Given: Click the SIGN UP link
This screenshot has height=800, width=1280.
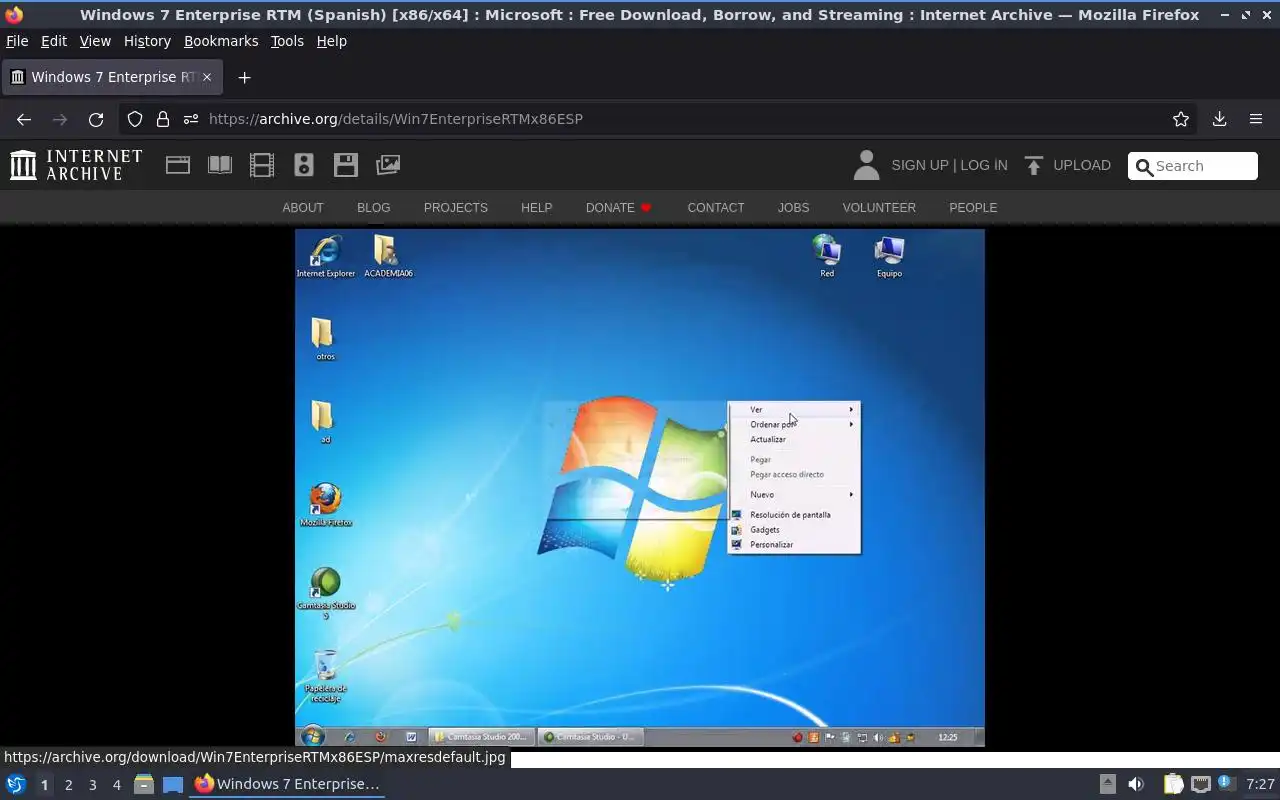Looking at the screenshot, I should pyautogui.click(x=919, y=165).
